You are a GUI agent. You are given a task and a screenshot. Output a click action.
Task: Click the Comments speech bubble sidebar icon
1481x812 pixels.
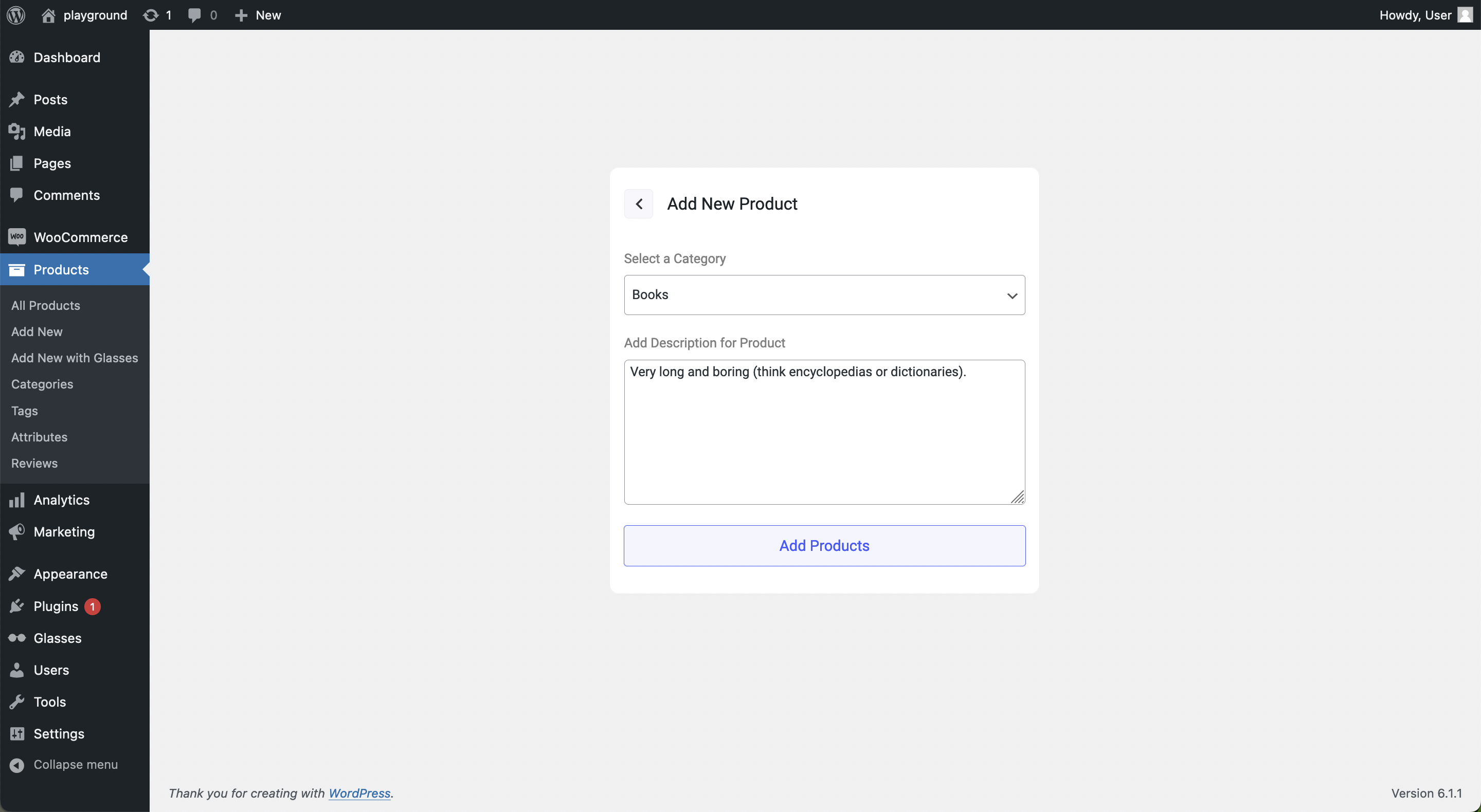[x=16, y=195]
